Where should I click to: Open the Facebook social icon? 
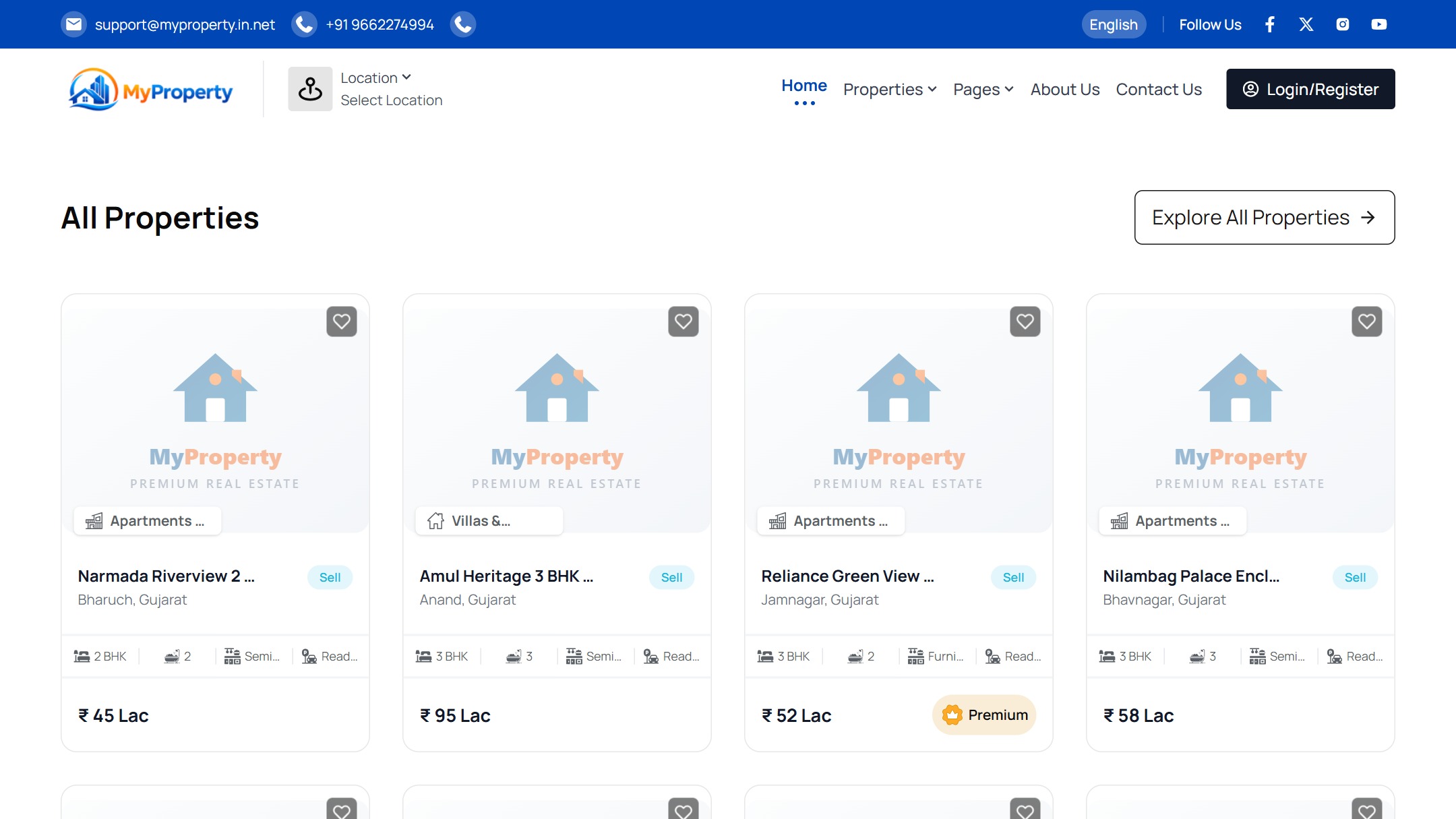point(1270,24)
